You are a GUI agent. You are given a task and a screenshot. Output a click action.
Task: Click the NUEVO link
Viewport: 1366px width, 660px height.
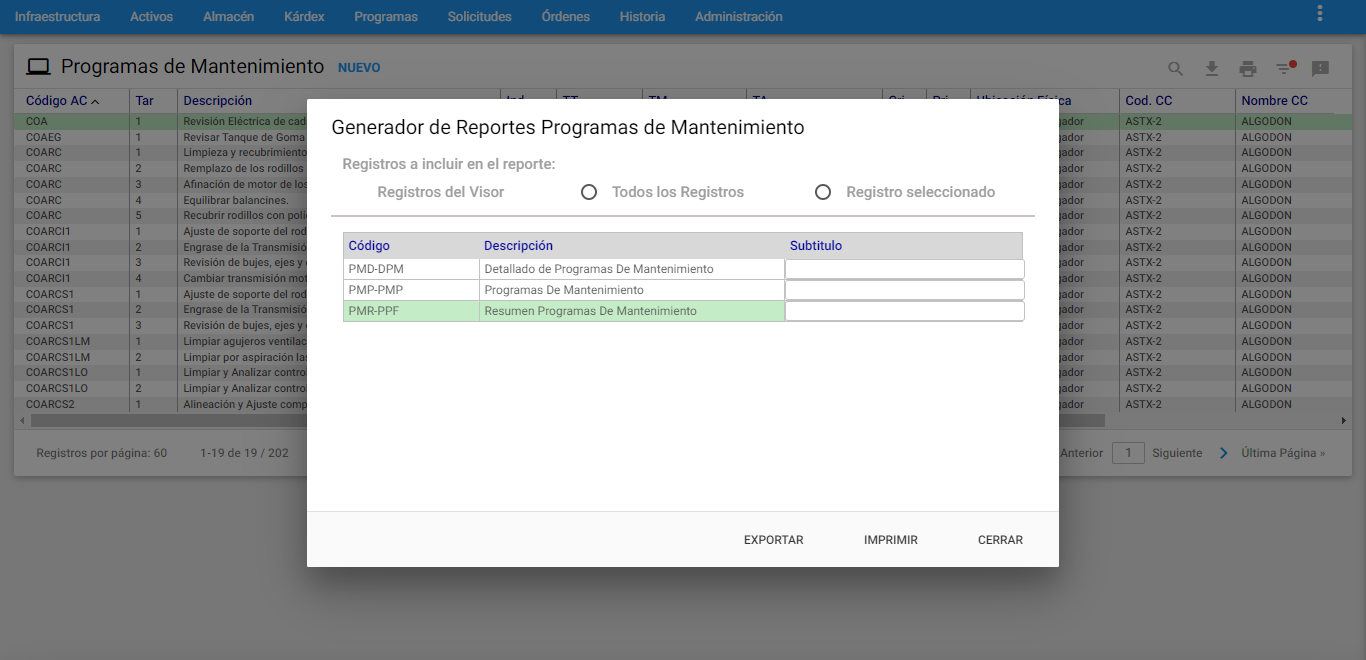(x=359, y=68)
